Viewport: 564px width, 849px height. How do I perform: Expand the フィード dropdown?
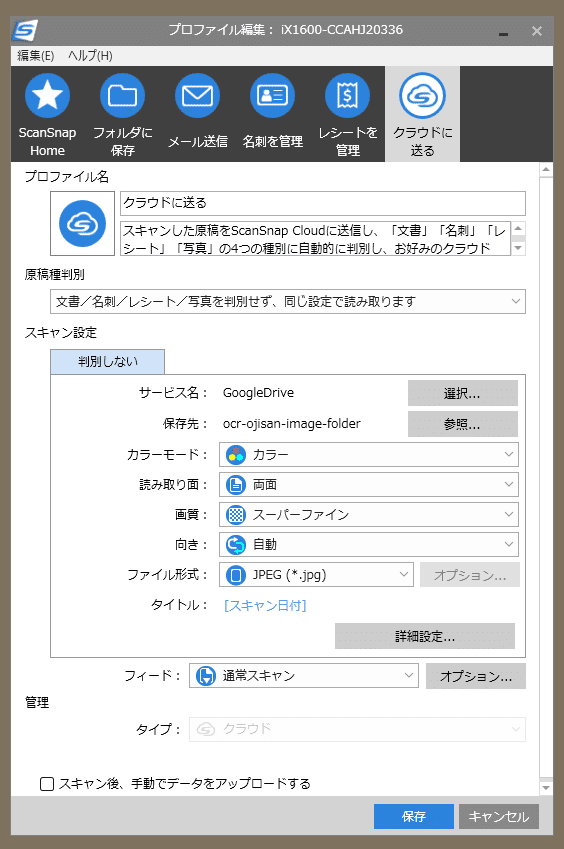[x=304, y=676]
